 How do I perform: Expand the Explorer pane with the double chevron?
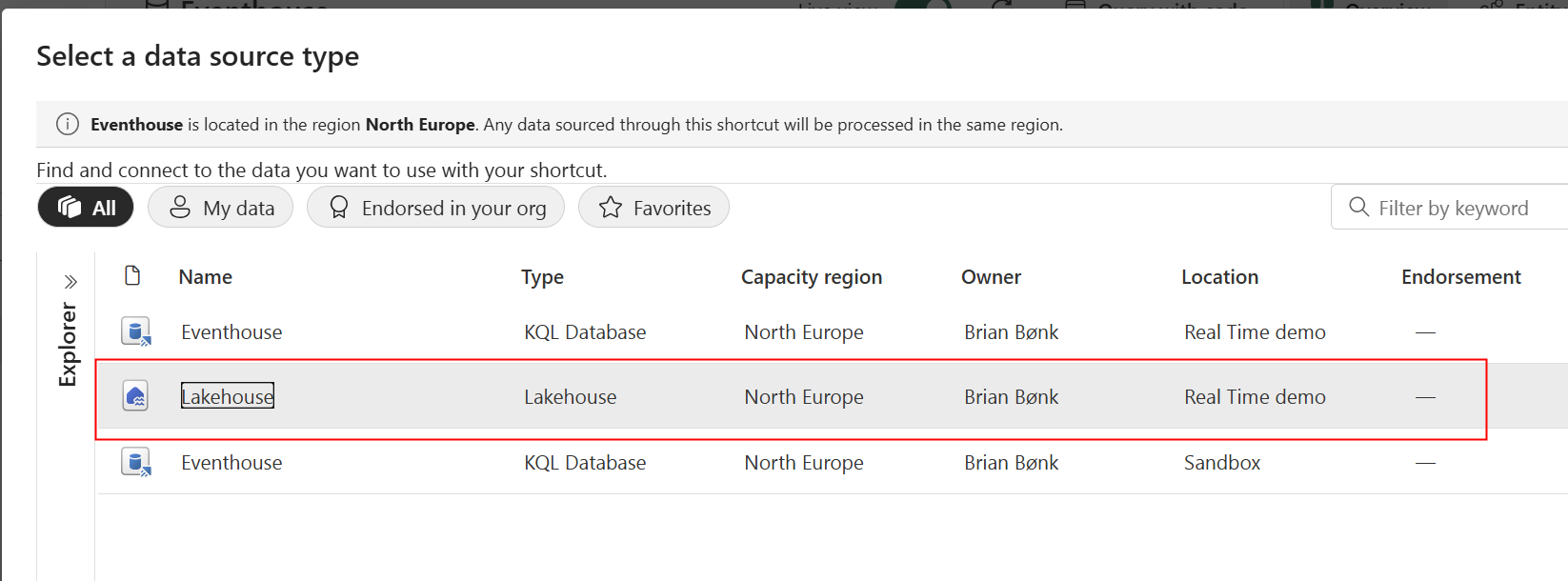[70, 282]
